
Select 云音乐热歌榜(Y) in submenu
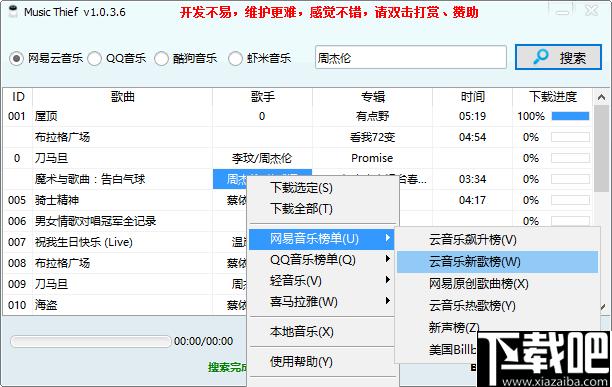[472, 305]
